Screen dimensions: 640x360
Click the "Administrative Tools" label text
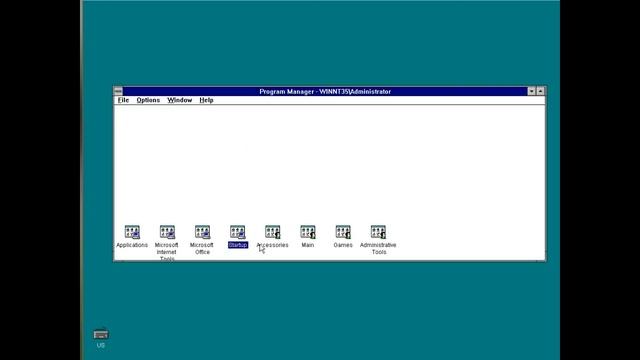(378, 249)
